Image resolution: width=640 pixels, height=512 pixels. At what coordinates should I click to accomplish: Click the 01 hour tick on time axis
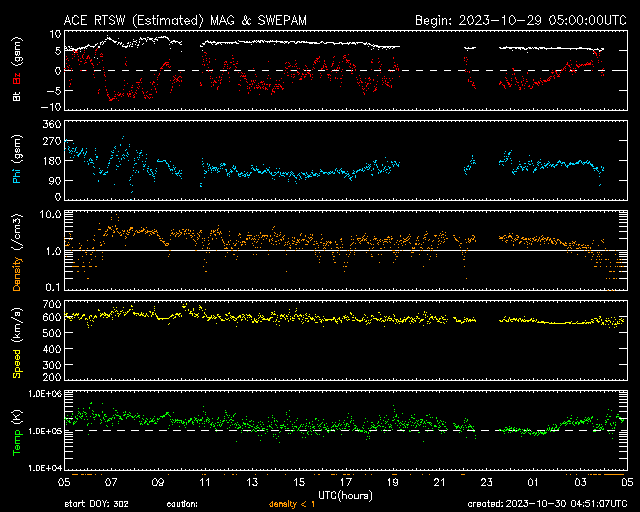534,482
